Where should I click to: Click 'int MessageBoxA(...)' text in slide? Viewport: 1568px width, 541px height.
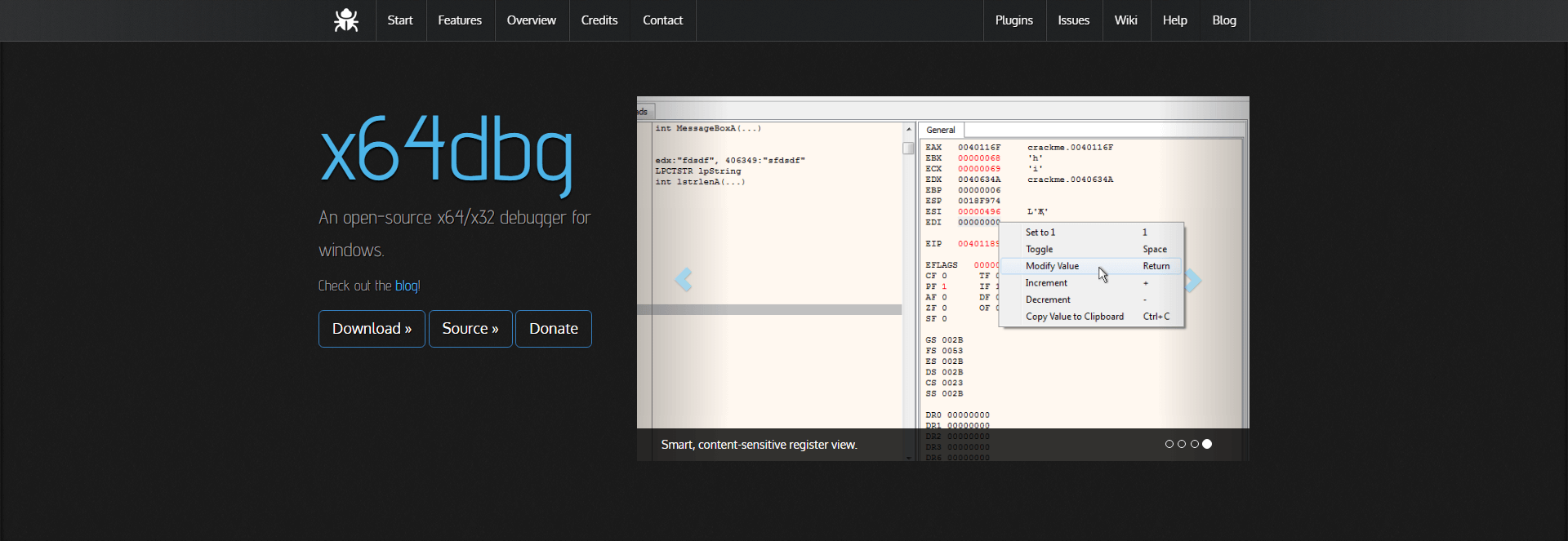(x=708, y=128)
